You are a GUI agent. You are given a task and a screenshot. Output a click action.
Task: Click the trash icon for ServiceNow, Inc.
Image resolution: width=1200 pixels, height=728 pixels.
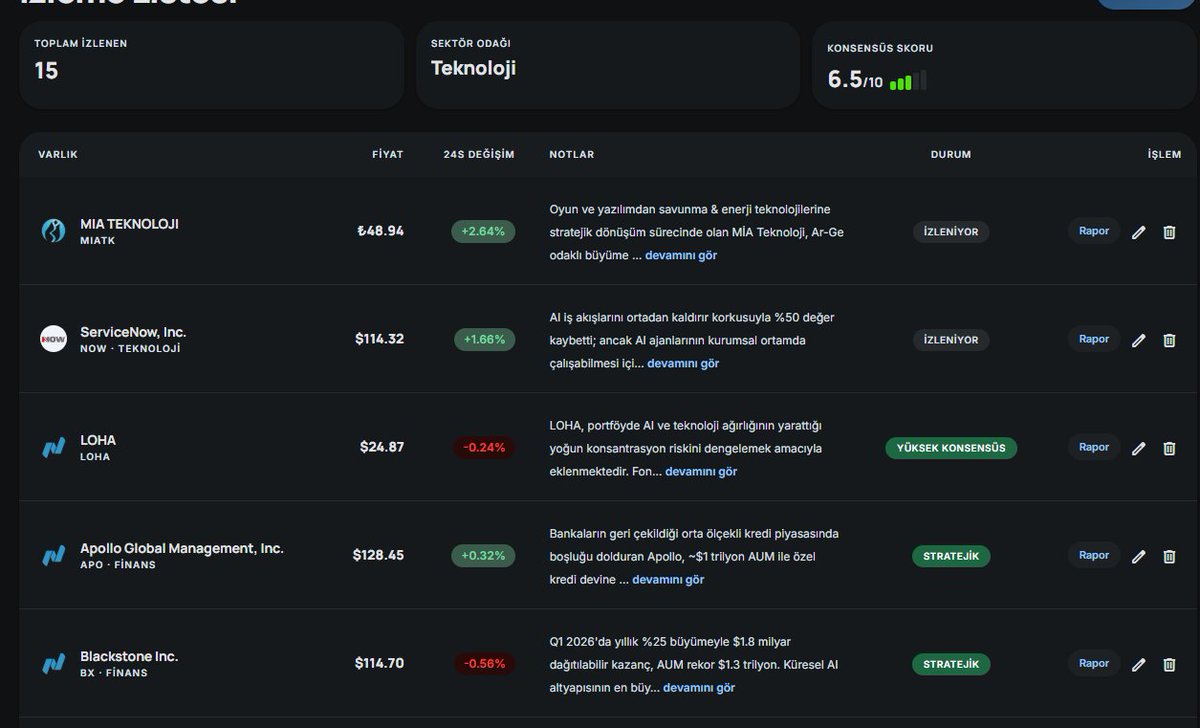pos(1169,340)
